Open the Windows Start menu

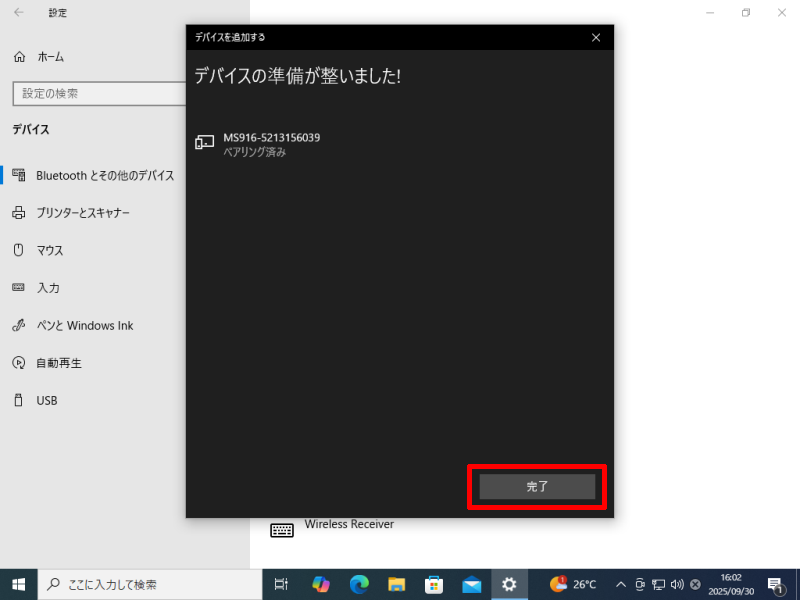point(18,584)
